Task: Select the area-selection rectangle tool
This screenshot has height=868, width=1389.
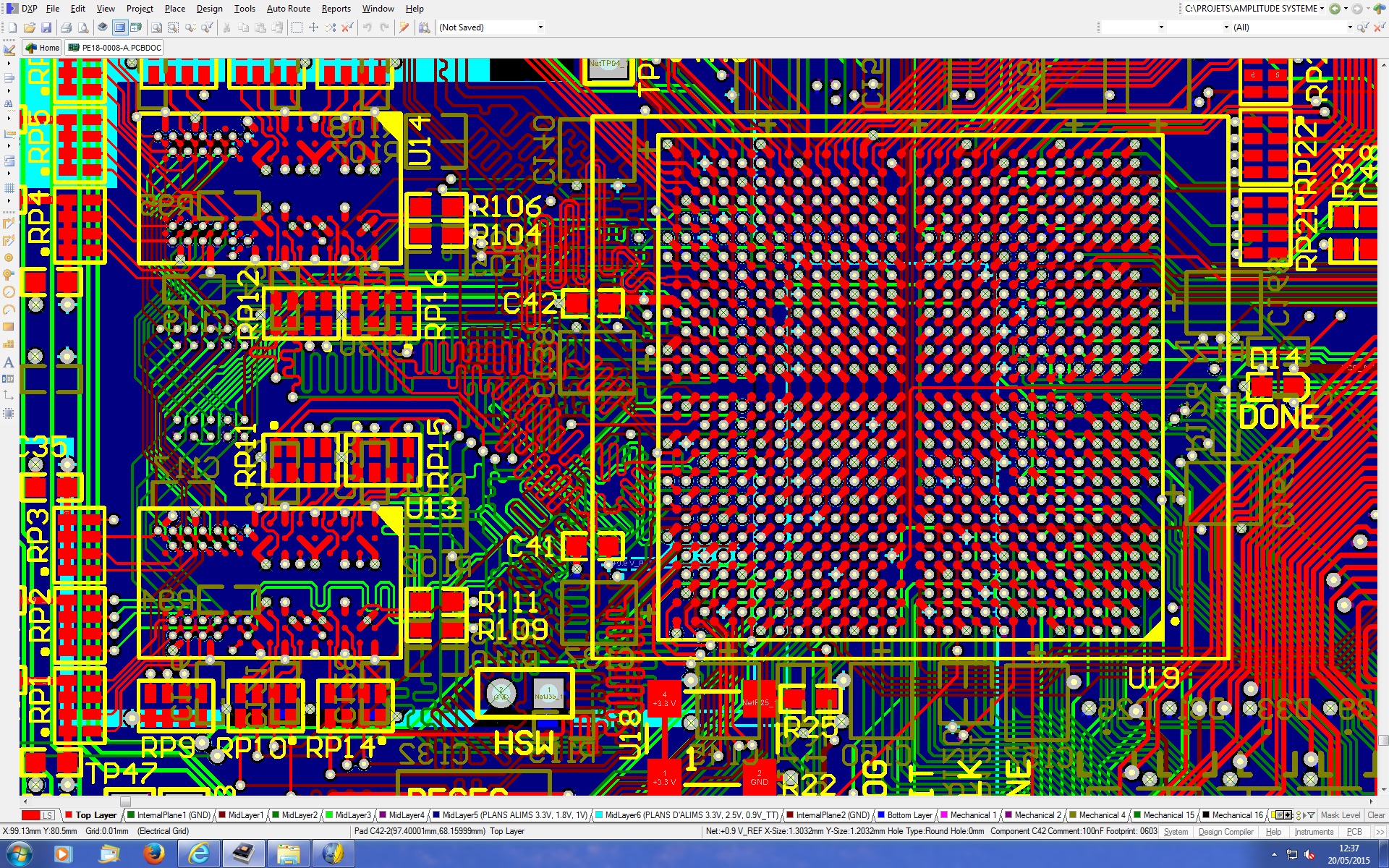Action: (297, 27)
